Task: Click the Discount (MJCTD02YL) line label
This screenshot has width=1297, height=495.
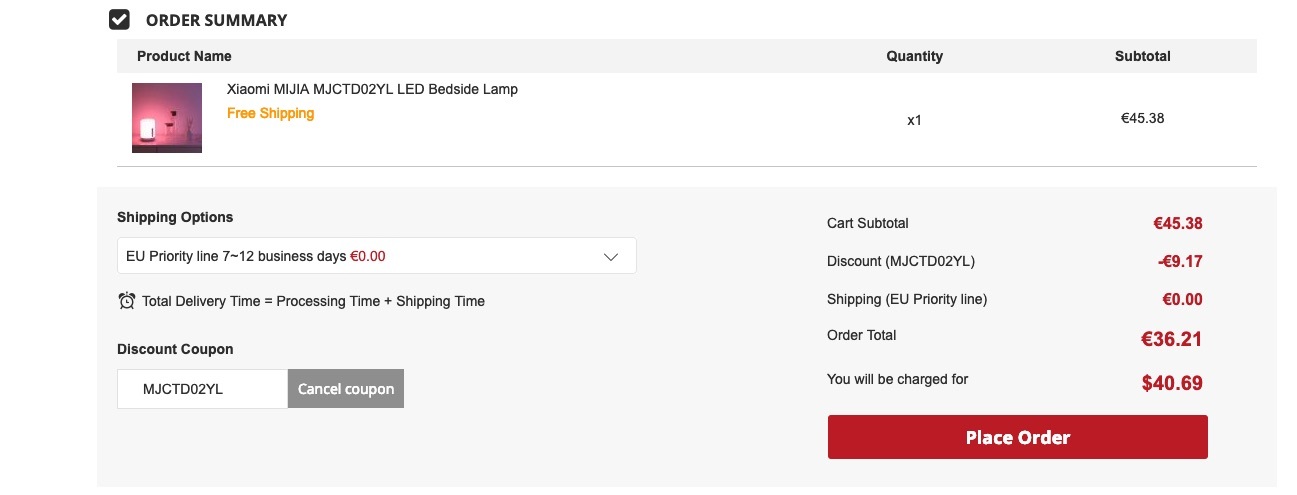Action: [901, 261]
